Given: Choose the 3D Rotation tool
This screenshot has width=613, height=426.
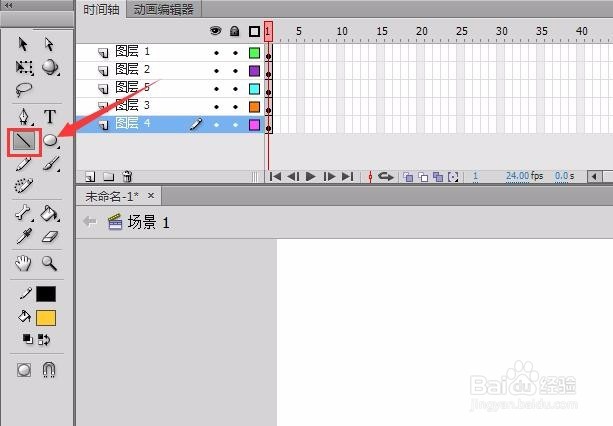Looking at the screenshot, I should tap(50, 67).
